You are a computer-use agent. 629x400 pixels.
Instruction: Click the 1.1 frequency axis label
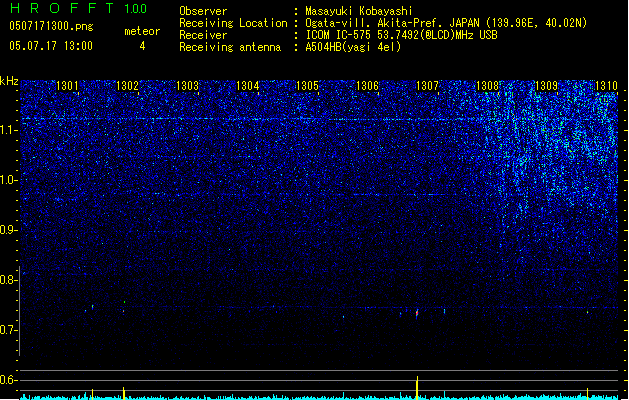coord(9,130)
